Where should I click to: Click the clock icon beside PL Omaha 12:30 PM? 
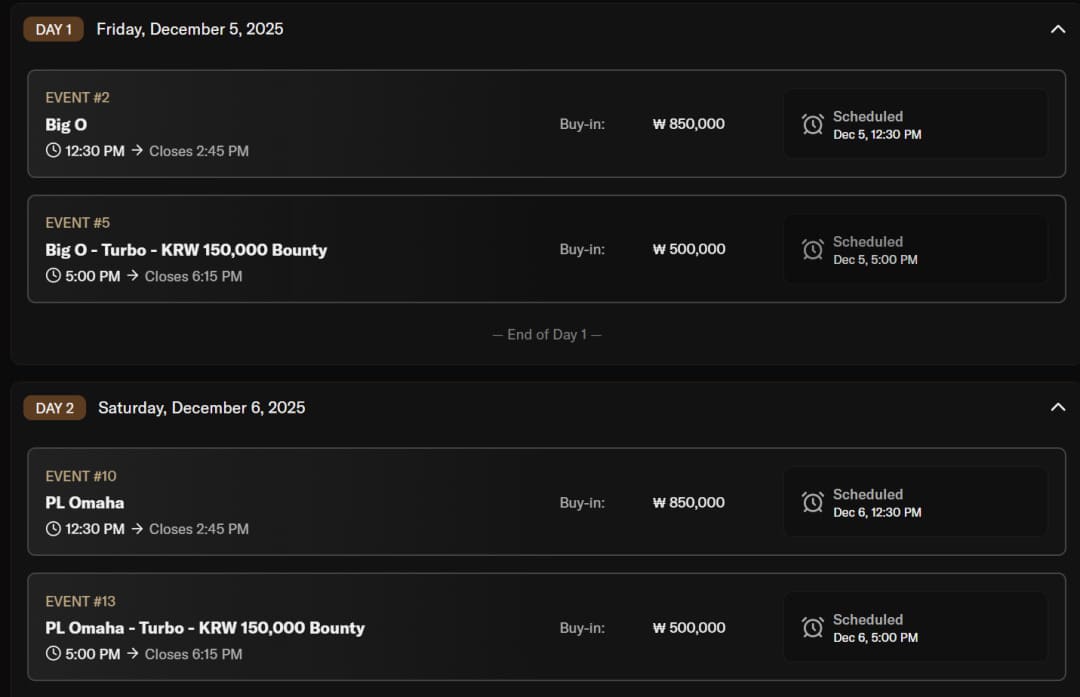tap(54, 529)
